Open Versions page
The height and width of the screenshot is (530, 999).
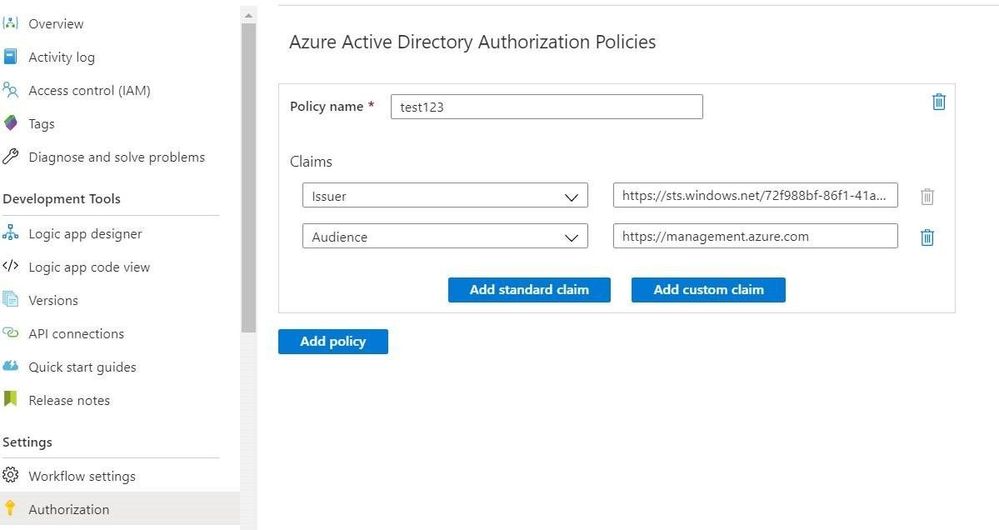point(54,300)
